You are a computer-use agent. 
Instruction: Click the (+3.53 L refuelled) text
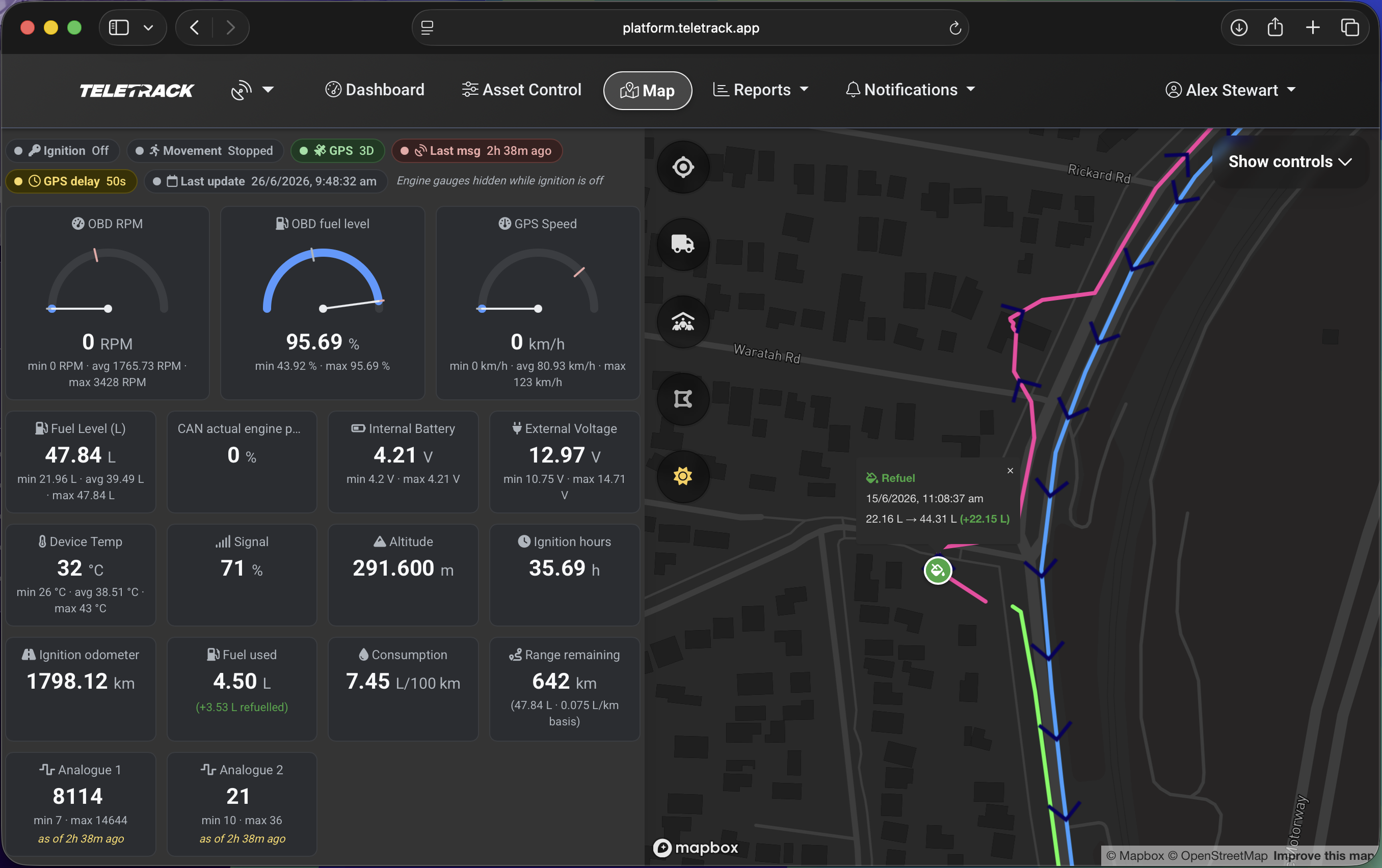point(242,707)
